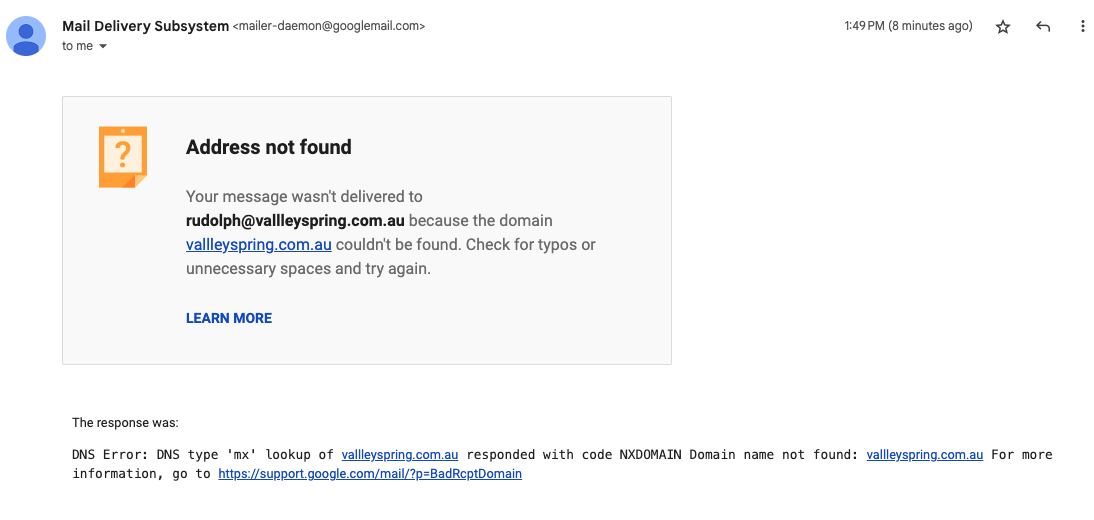The image size is (1094, 520).
Task: Click the orange question mark icon
Action: click(x=123, y=156)
